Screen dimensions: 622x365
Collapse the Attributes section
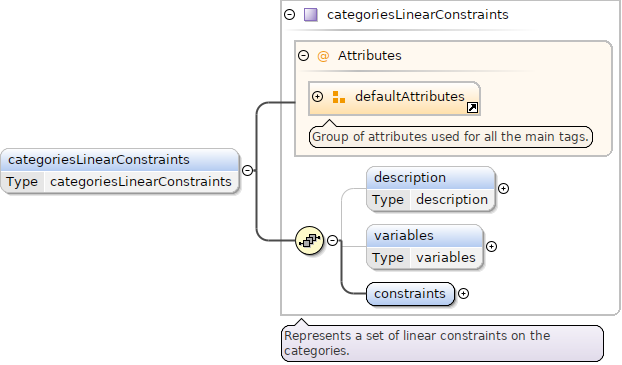tap(303, 56)
